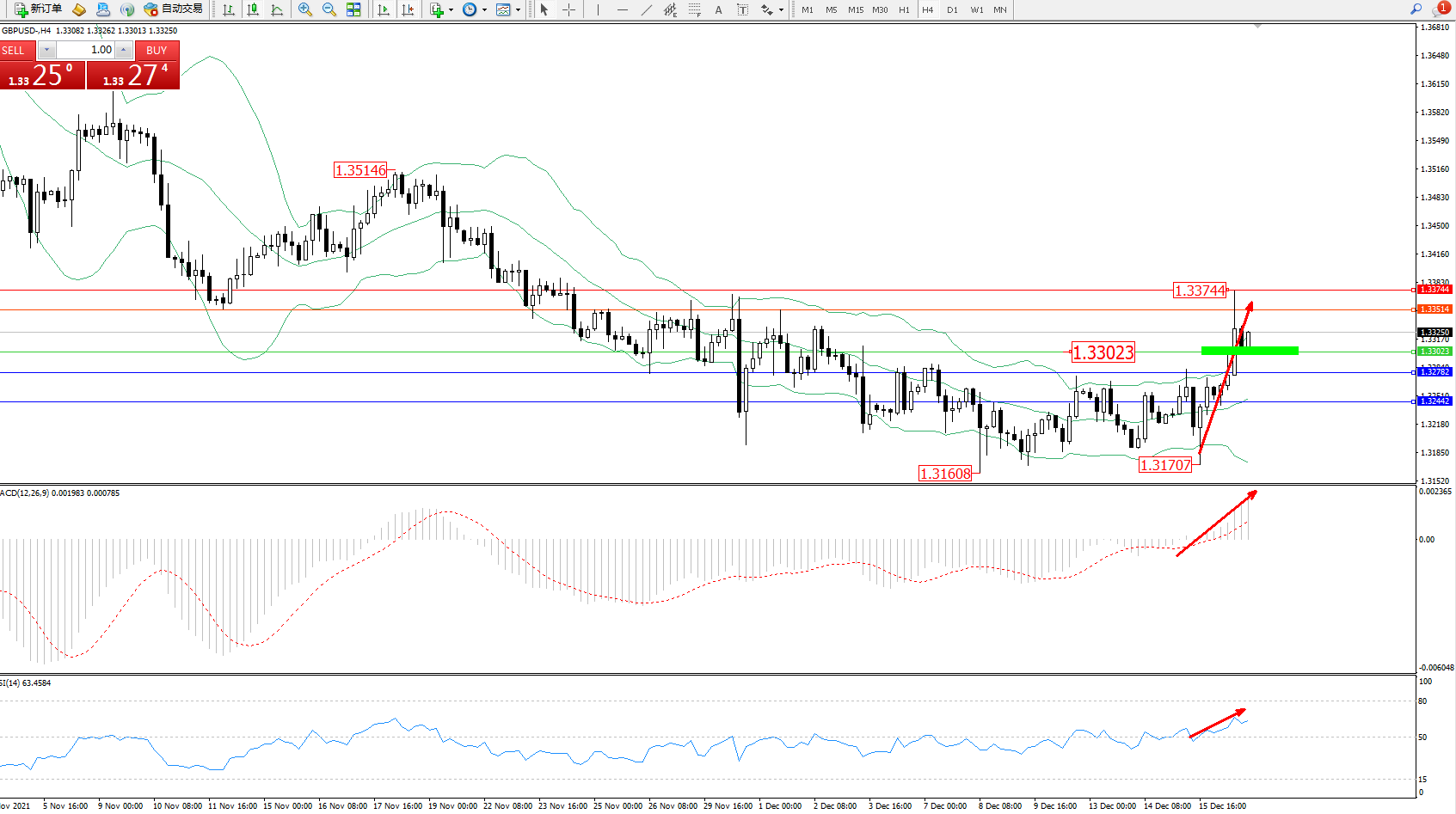Open the periodicity clock dropdown arrow
The height and width of the screenshot is (814, 1456).
(x=484, y=10)
